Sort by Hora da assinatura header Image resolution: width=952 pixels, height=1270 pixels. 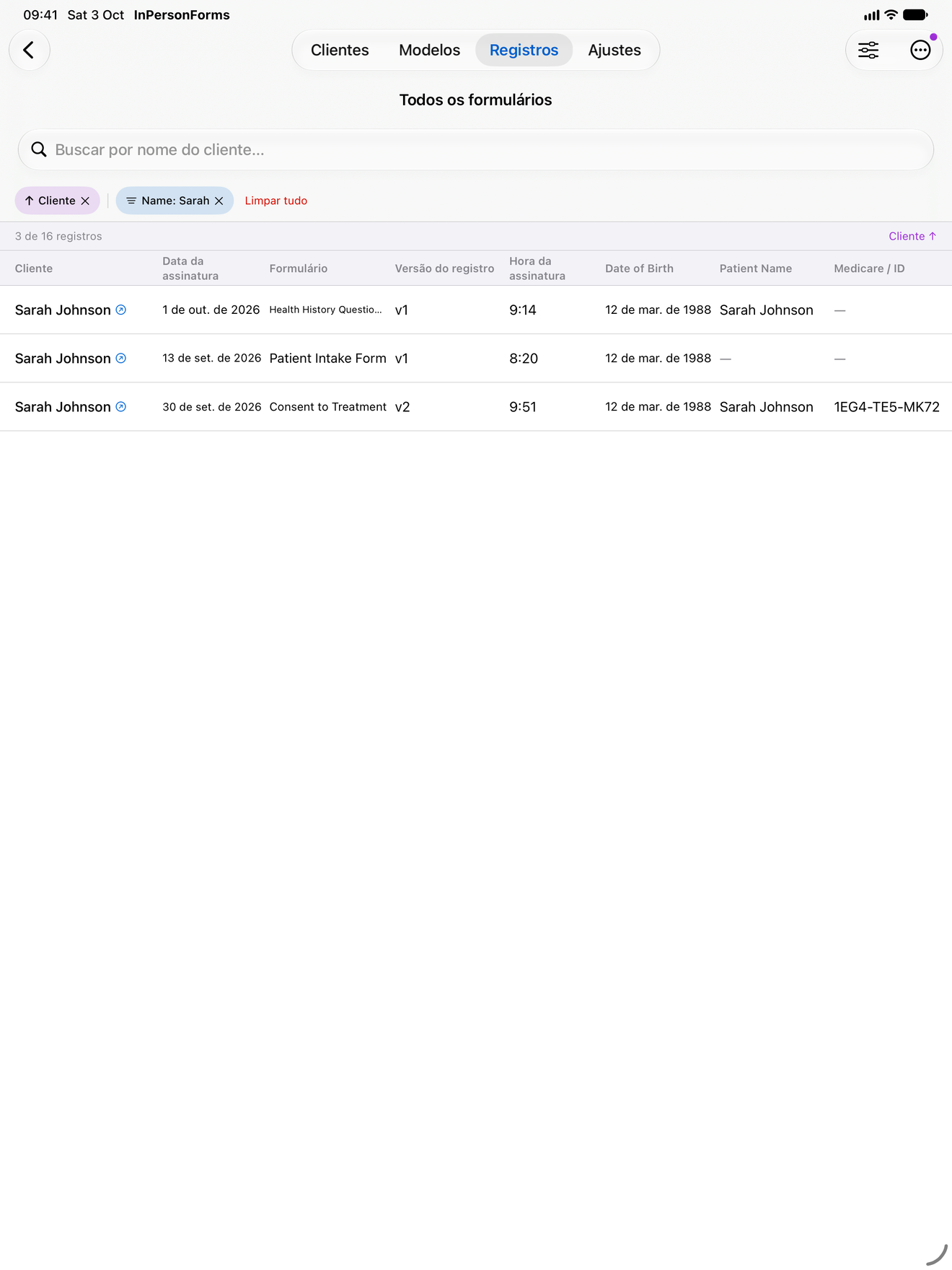pos(537,268)
